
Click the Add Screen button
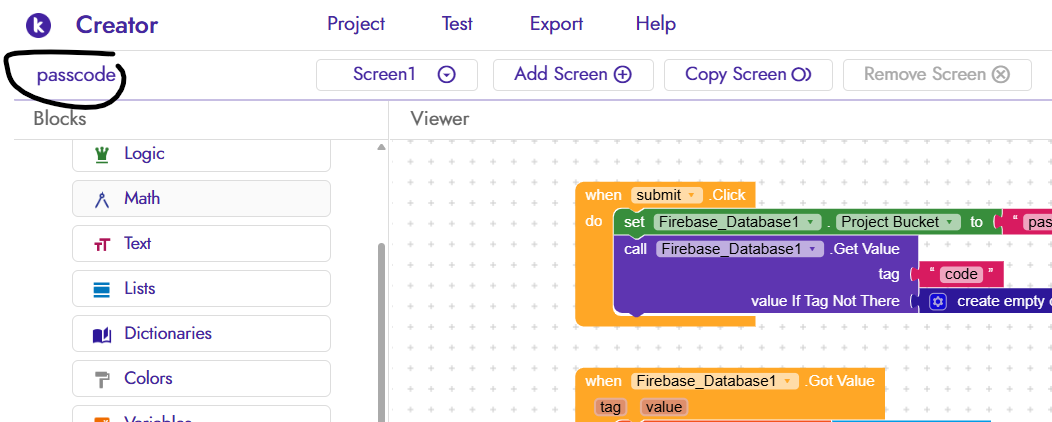coord(573,74)
